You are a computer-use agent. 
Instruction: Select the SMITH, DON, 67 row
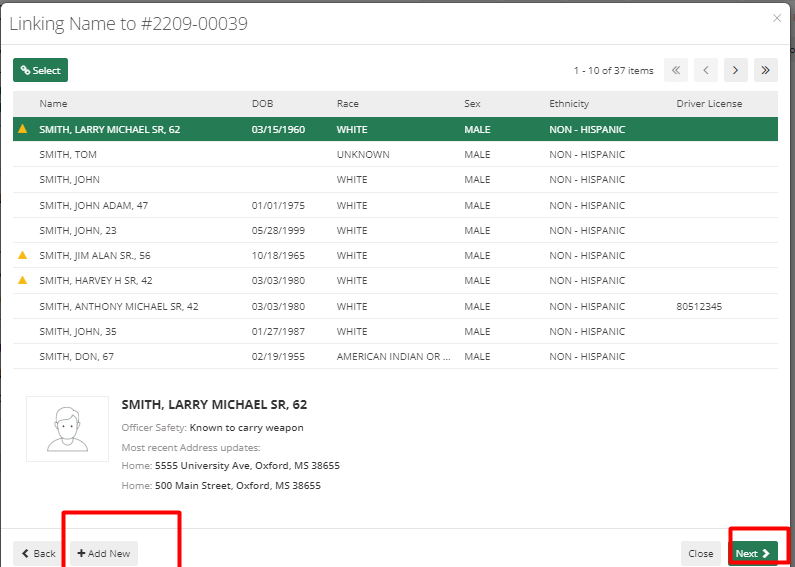(x=395, y=357)
